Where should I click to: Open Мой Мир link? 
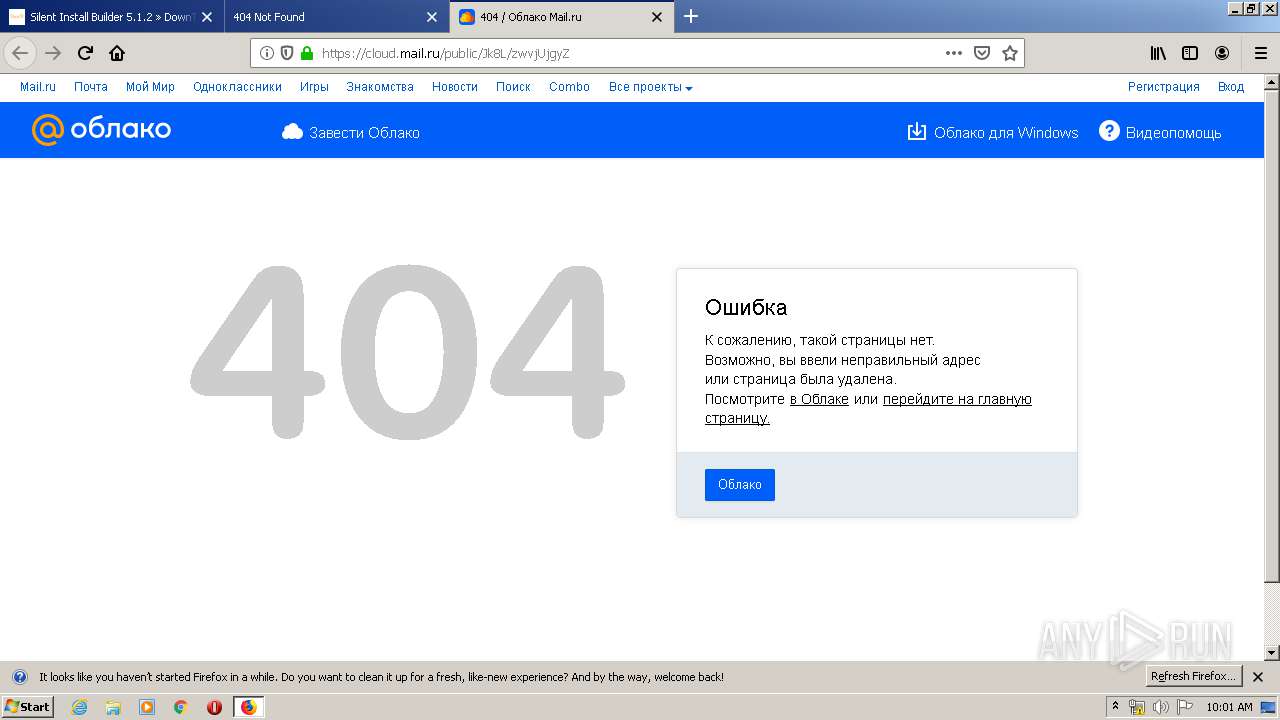(x=150, y=87)
